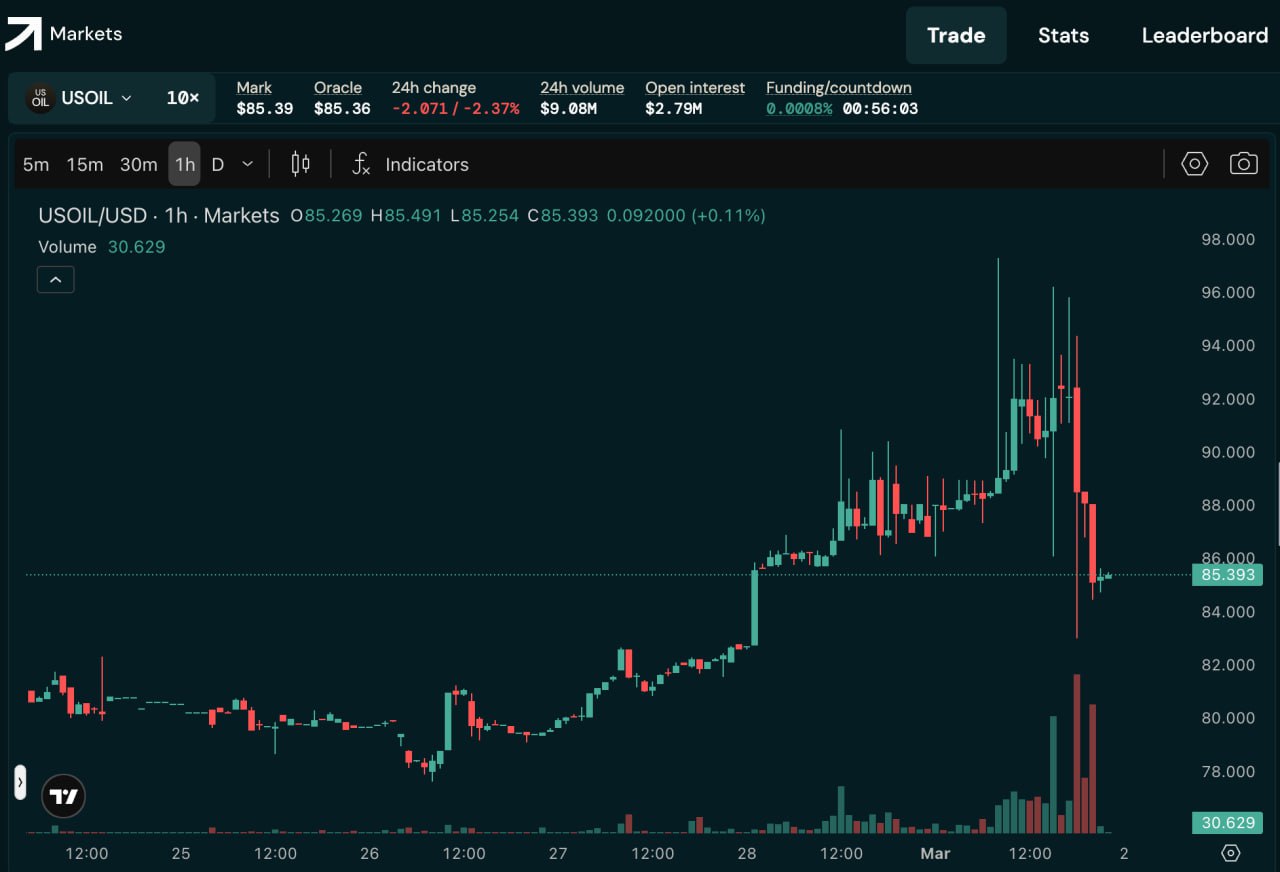Click the Oracle price label

tap(338, 87)
